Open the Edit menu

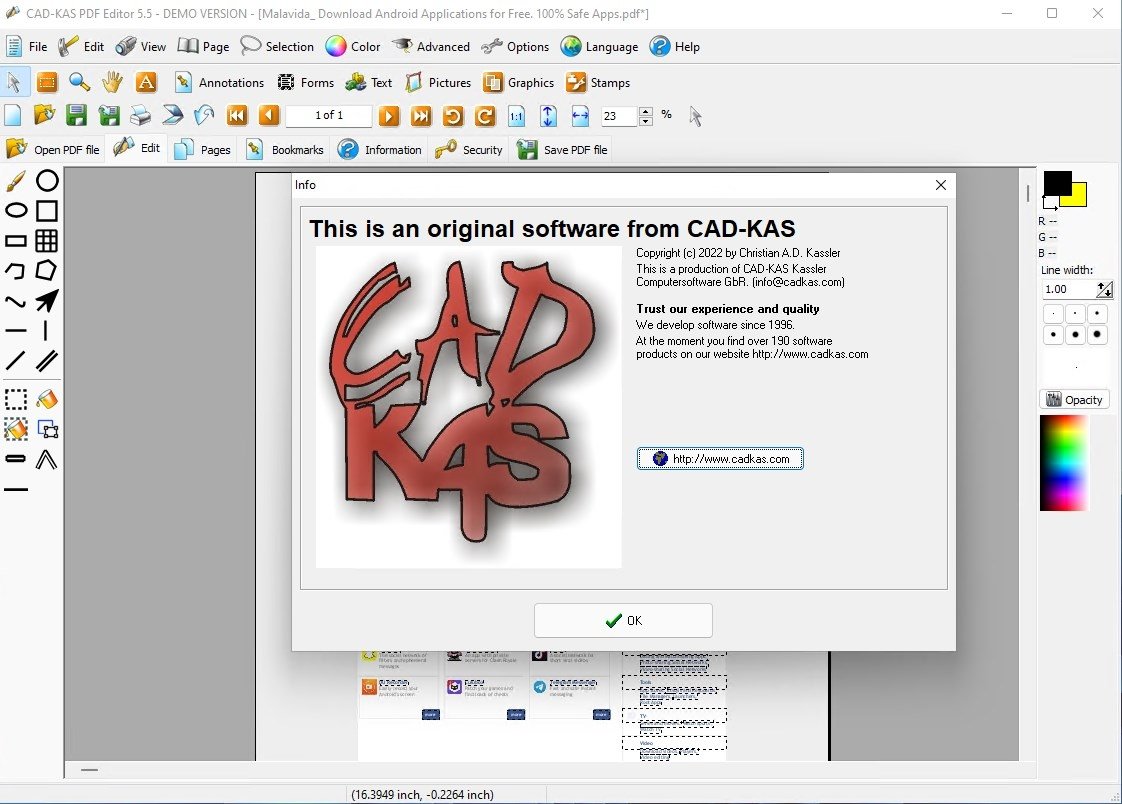(x=81, y=46)
